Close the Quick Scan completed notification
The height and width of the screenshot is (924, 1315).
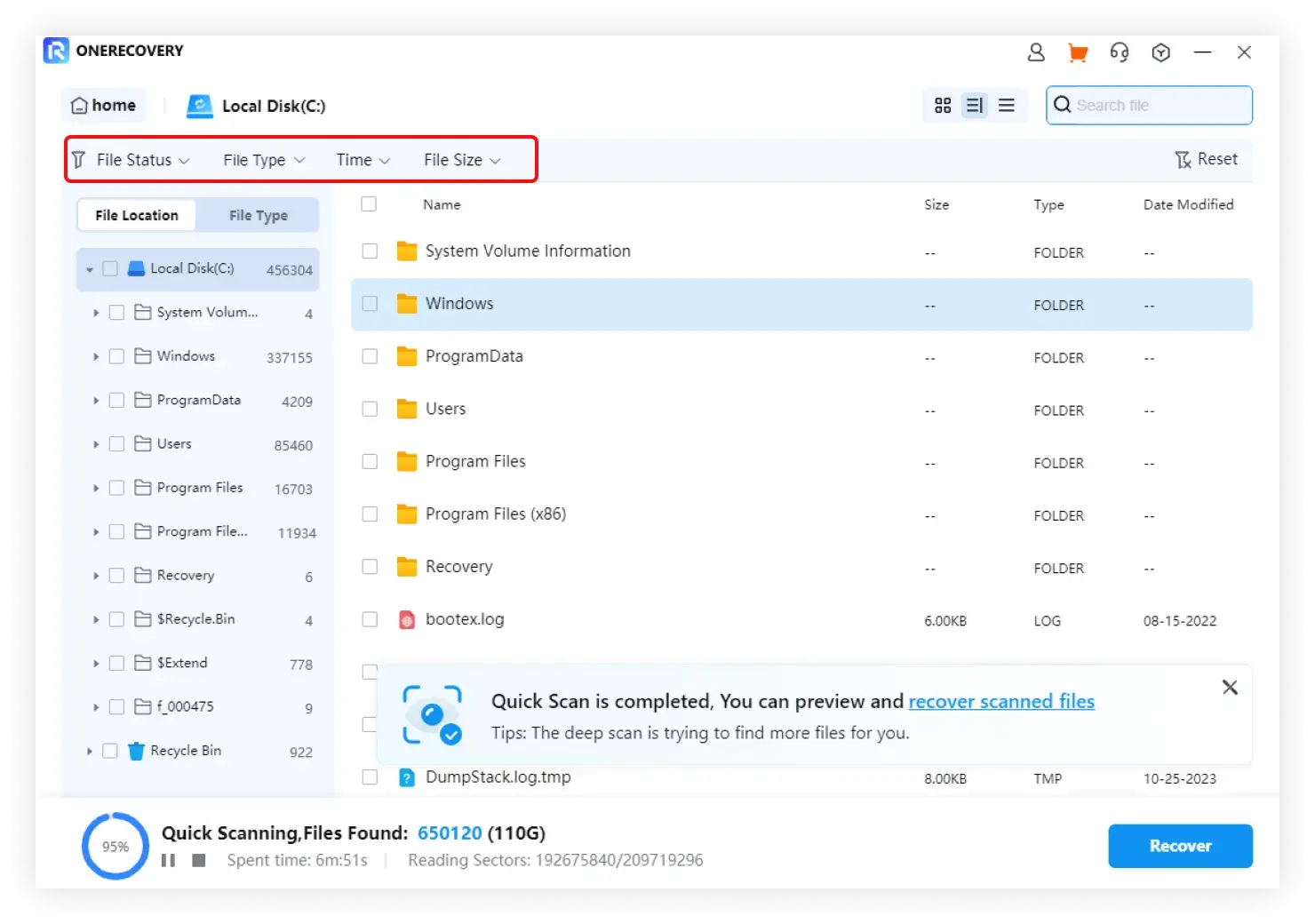[x=1230, y=687]
